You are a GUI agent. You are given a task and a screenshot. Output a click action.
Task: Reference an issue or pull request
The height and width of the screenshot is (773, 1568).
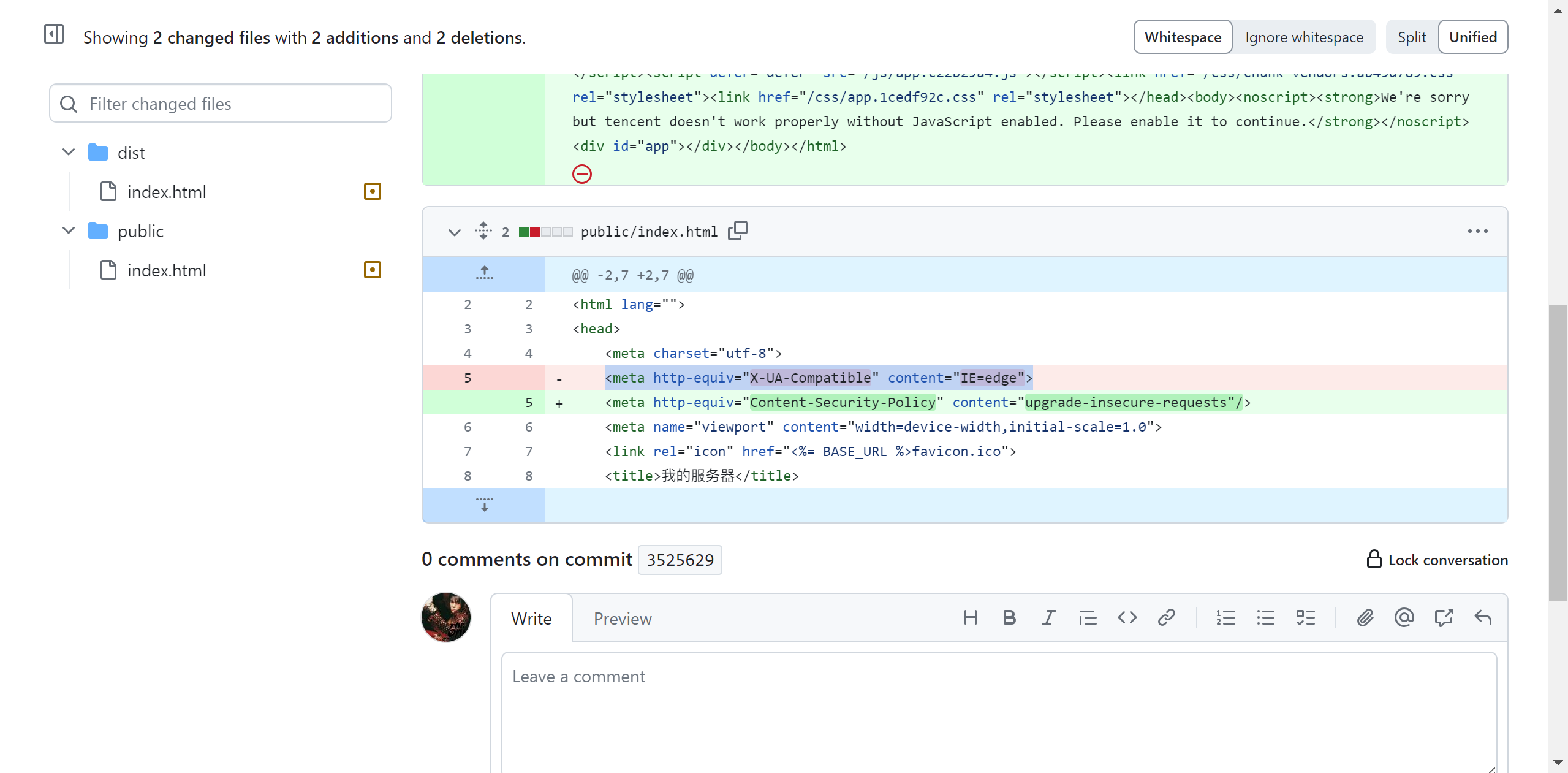(x=1444, y=617)
